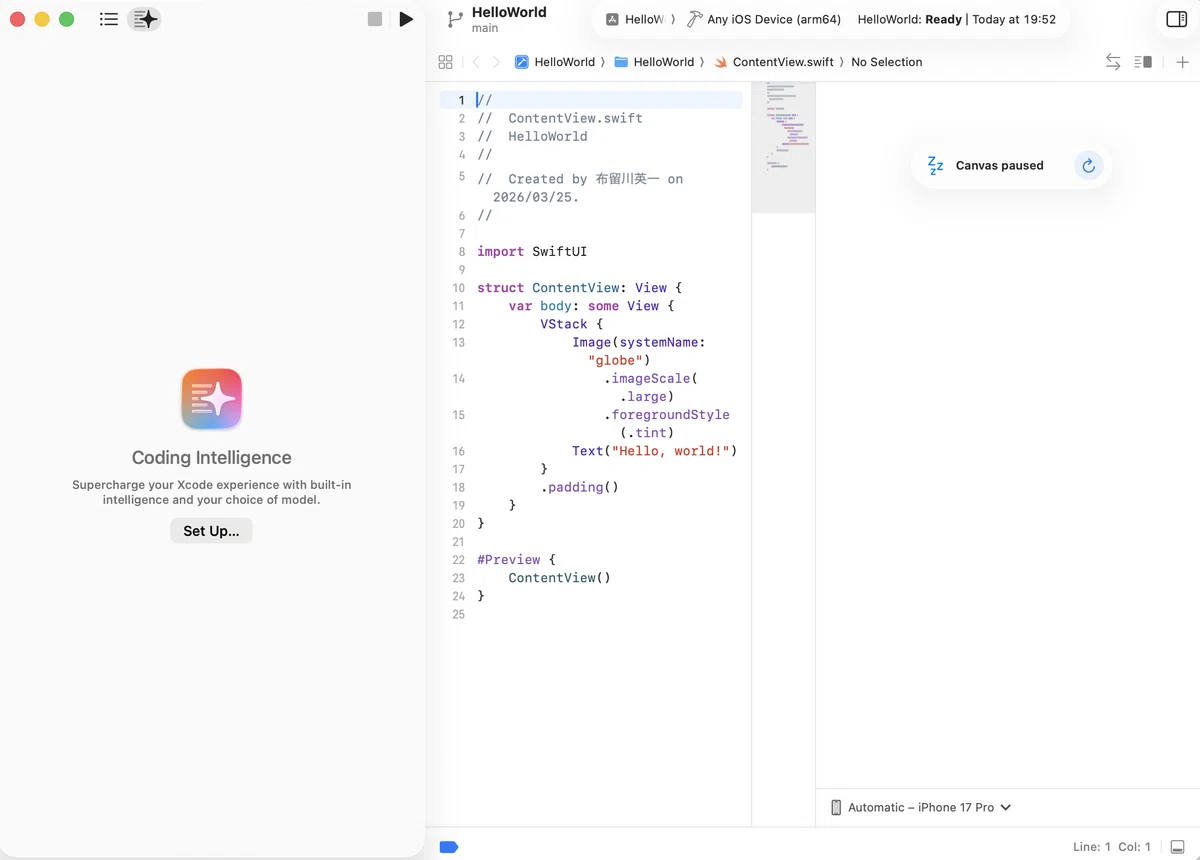This screenshot has width=1200, height=860.
Task: Go back in editor history
Action: click(476, 62)
